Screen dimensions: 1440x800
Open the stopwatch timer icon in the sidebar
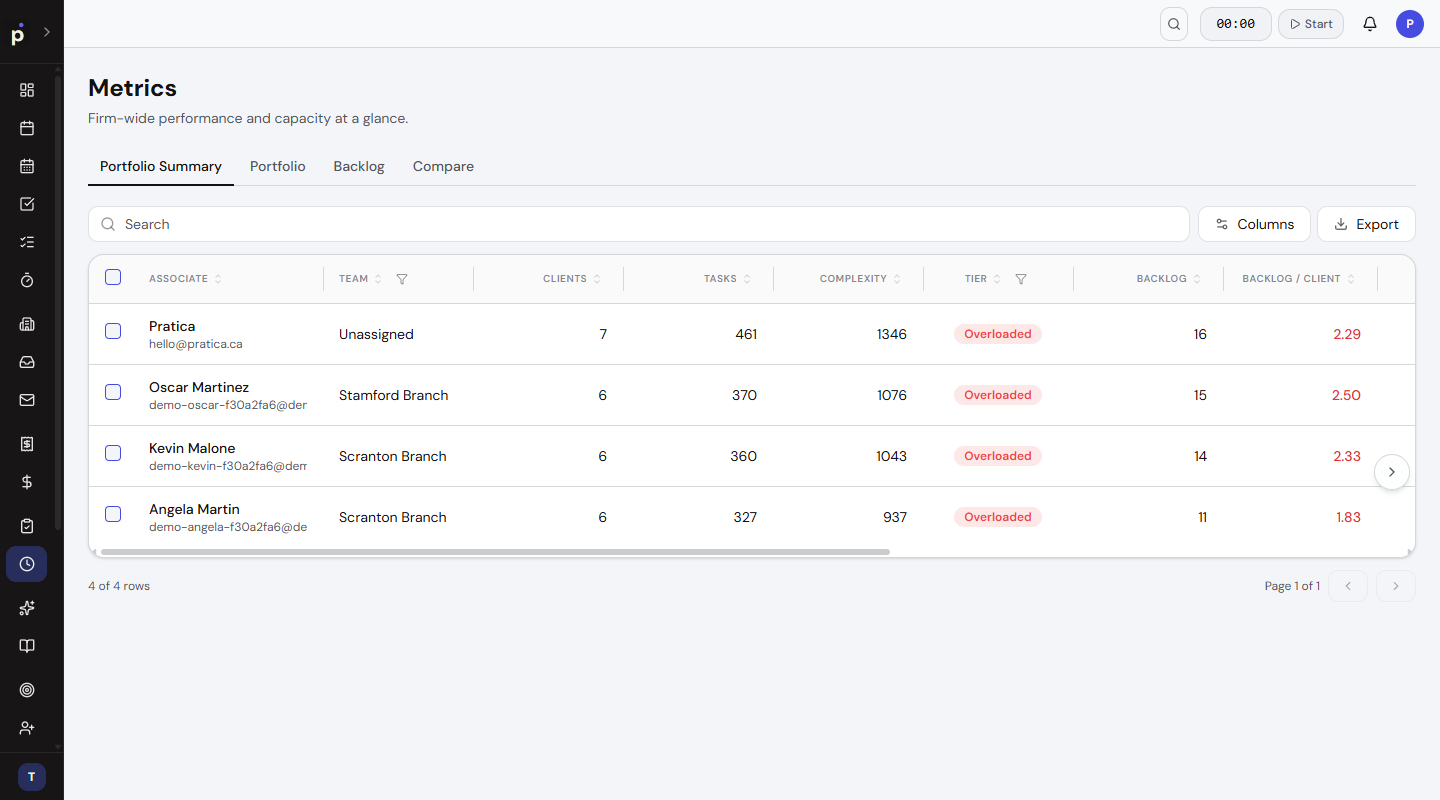(27, 280)
